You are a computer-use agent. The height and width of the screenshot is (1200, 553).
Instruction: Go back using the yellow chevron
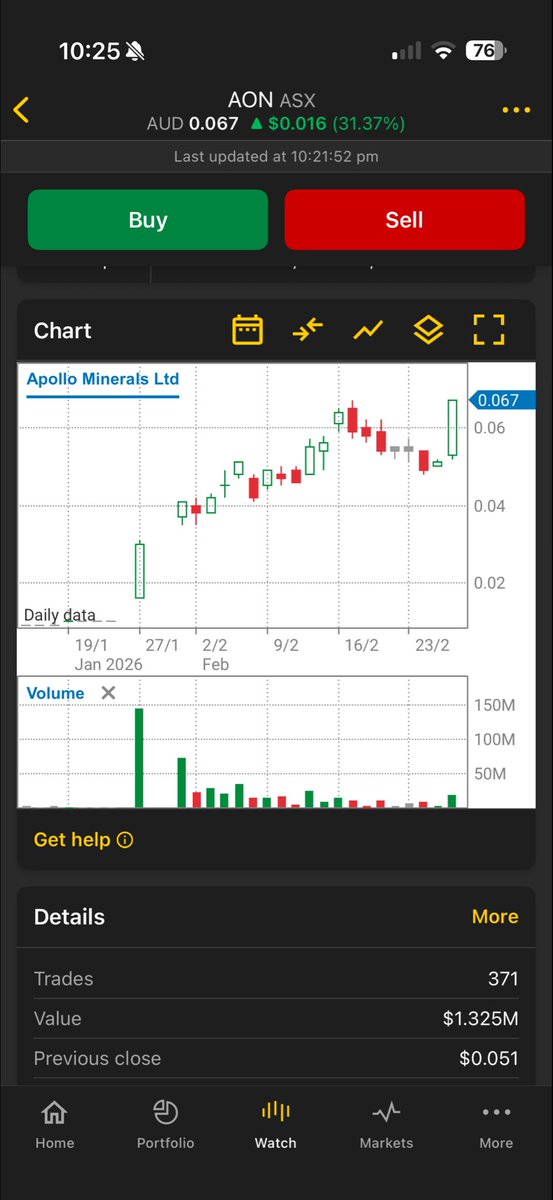click(x=21, y=110)
